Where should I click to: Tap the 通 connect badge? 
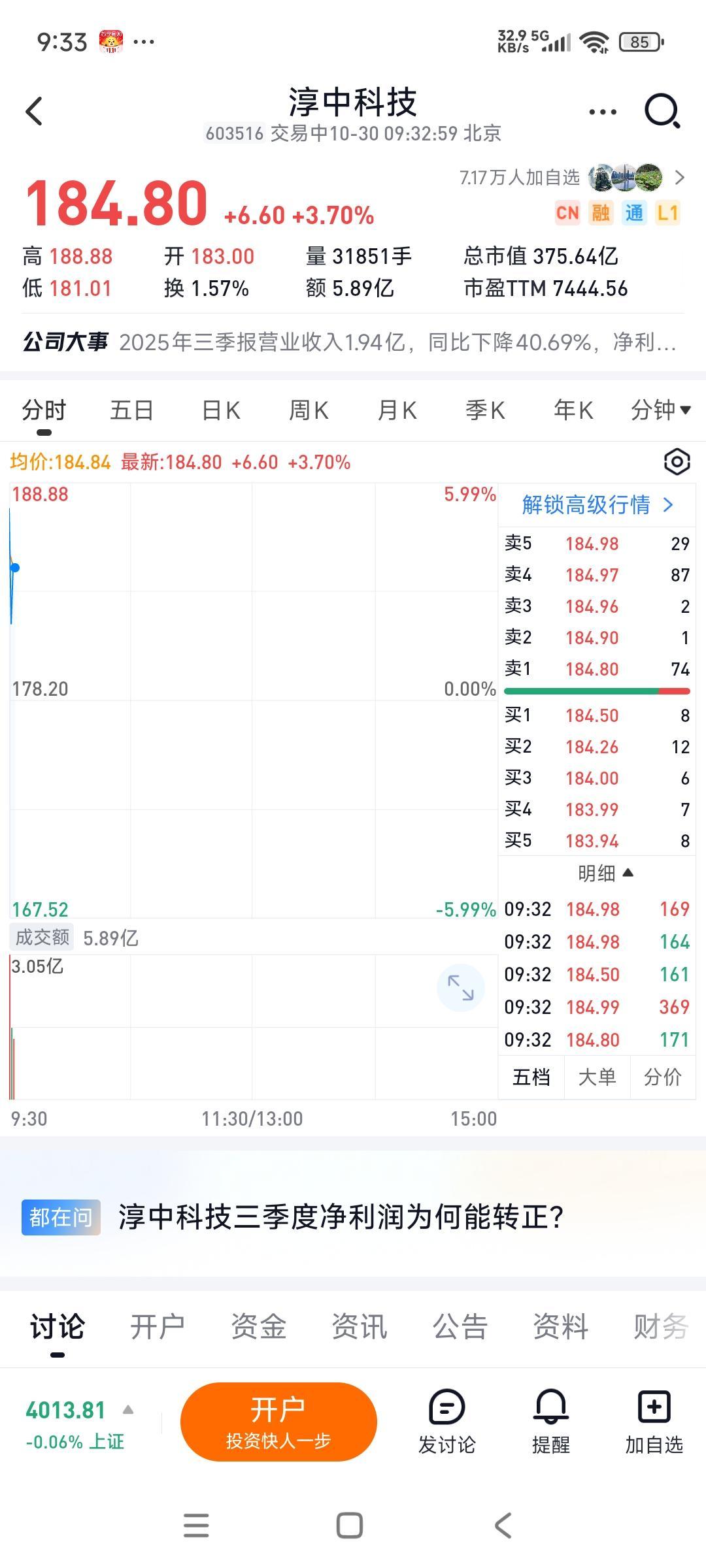634,213
